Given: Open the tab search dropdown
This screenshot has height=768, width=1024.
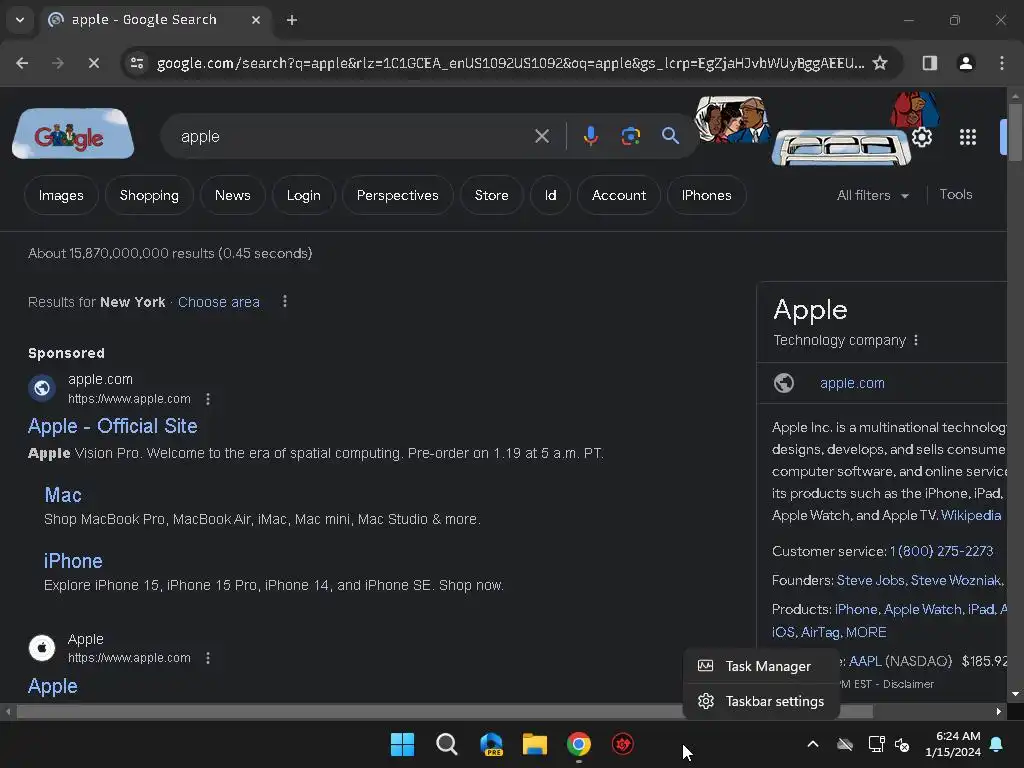Looking at the screenshot, I should pyautogui.click(x=20, y=20).
